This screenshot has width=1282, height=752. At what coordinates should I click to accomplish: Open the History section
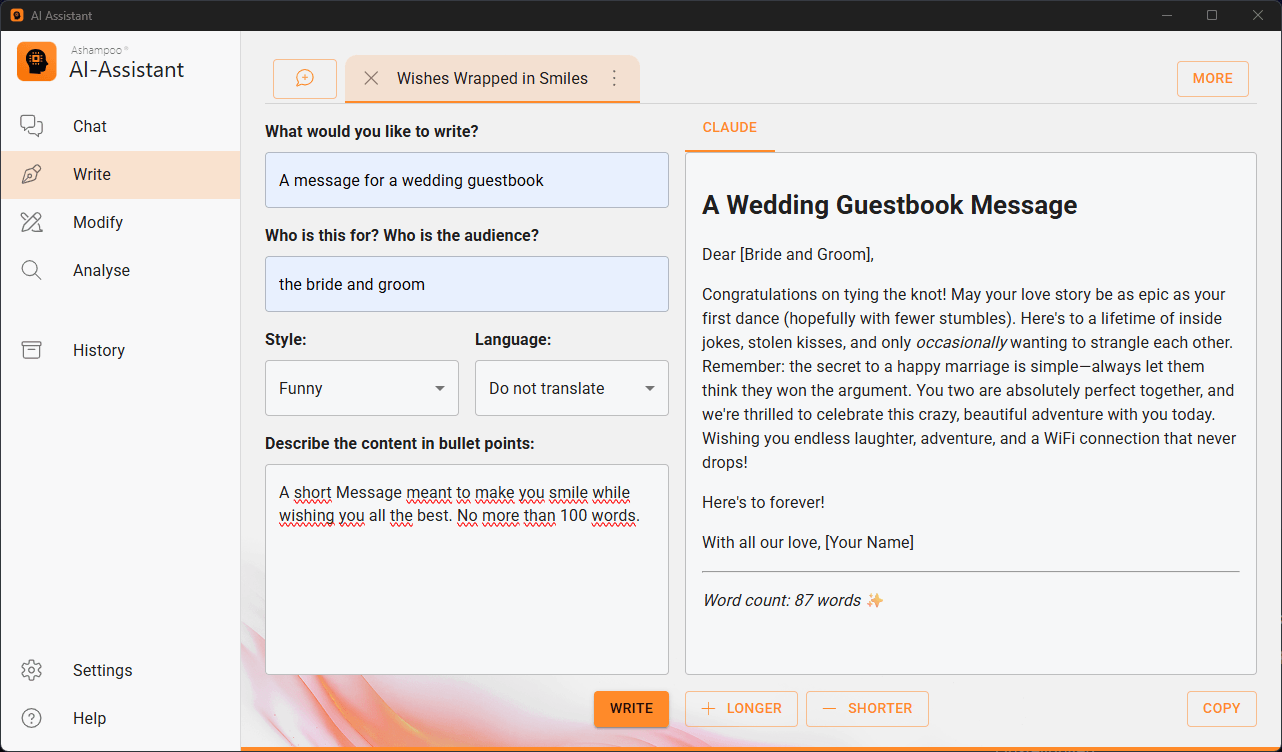(120, 350)
